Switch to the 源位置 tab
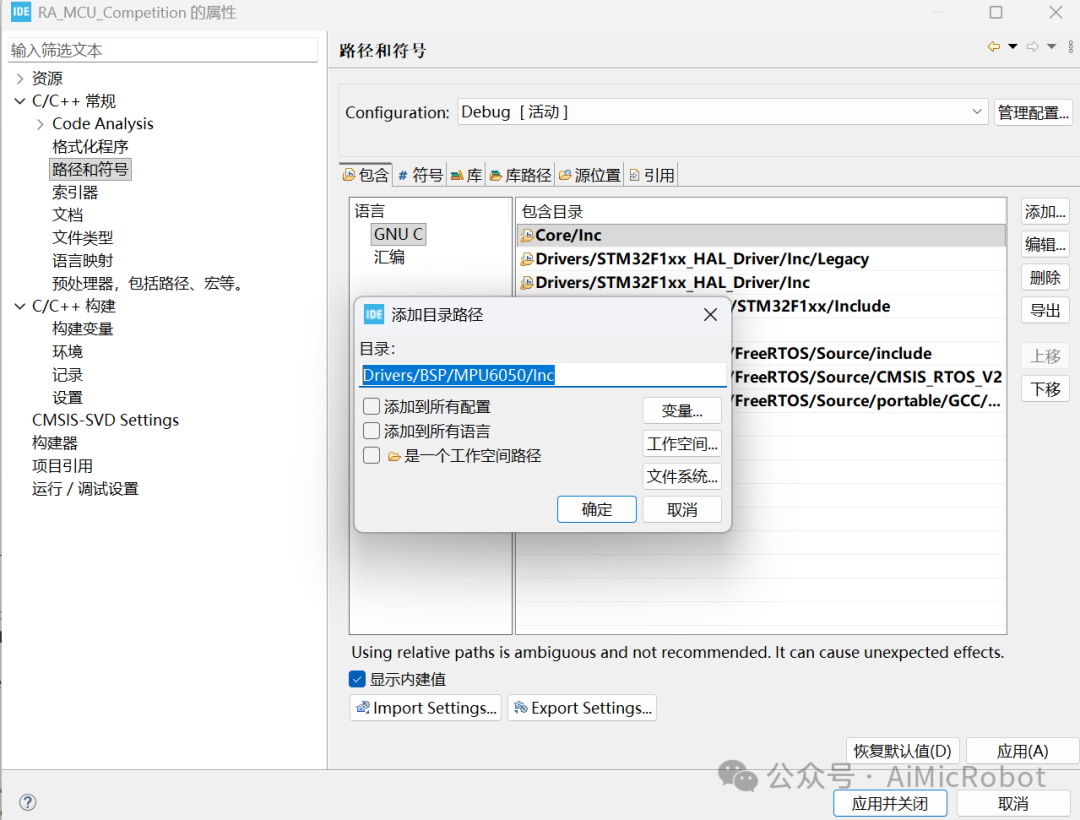 (x=590, y=175)
